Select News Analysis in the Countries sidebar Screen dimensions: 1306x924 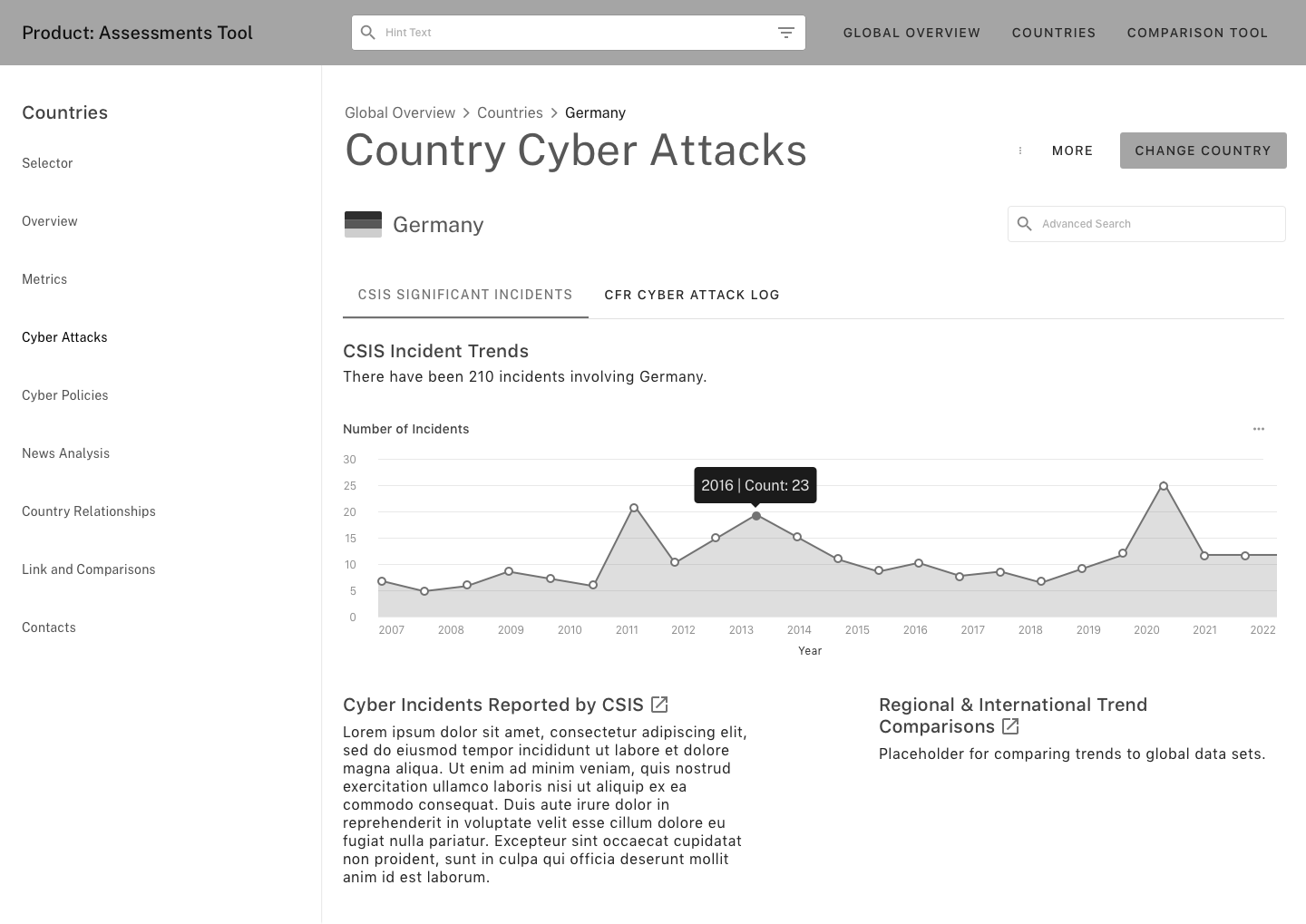tap(65, 452)
